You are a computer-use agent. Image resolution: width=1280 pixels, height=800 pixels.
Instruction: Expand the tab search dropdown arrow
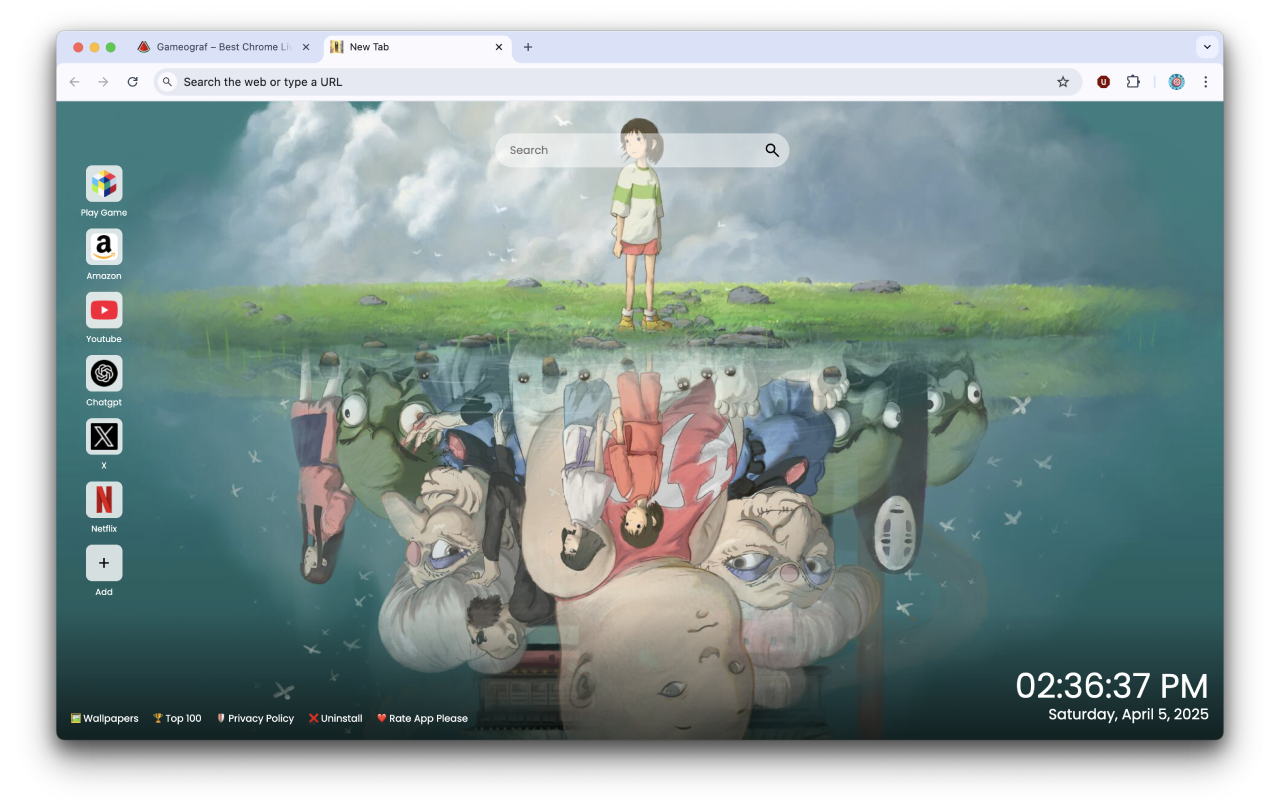(1207, 47)
